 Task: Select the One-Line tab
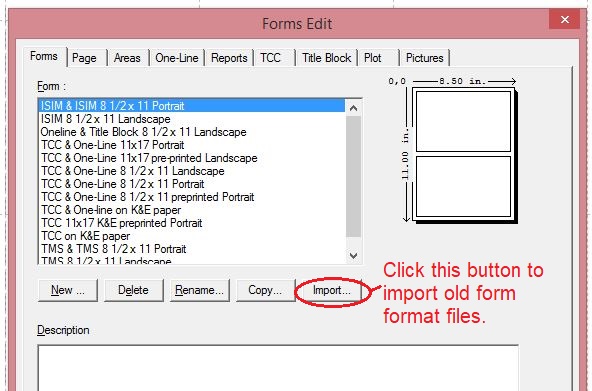[177, 58]
